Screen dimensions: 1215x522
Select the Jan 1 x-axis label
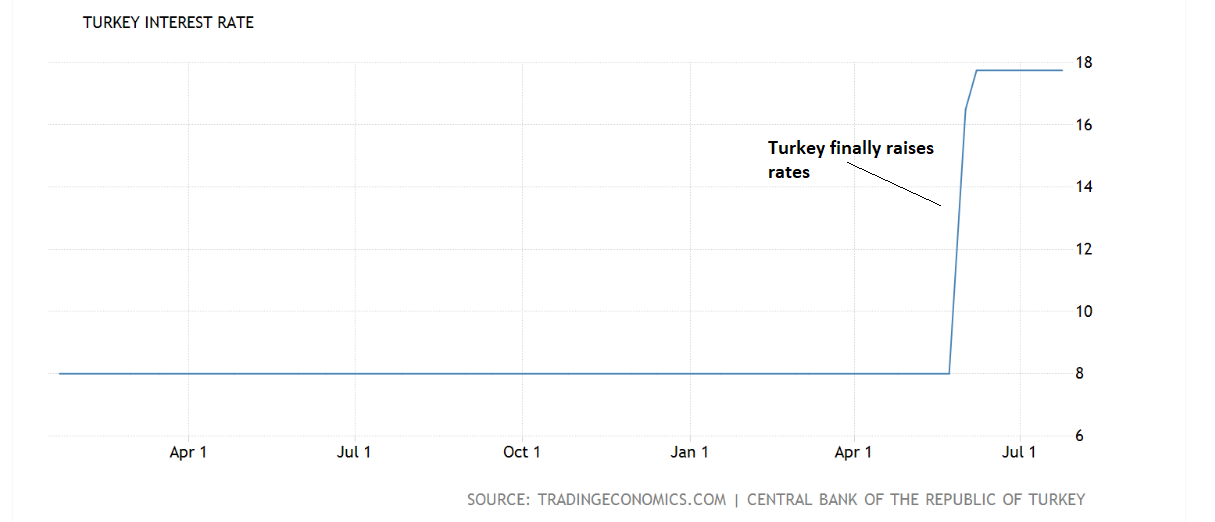pos(689,452)
